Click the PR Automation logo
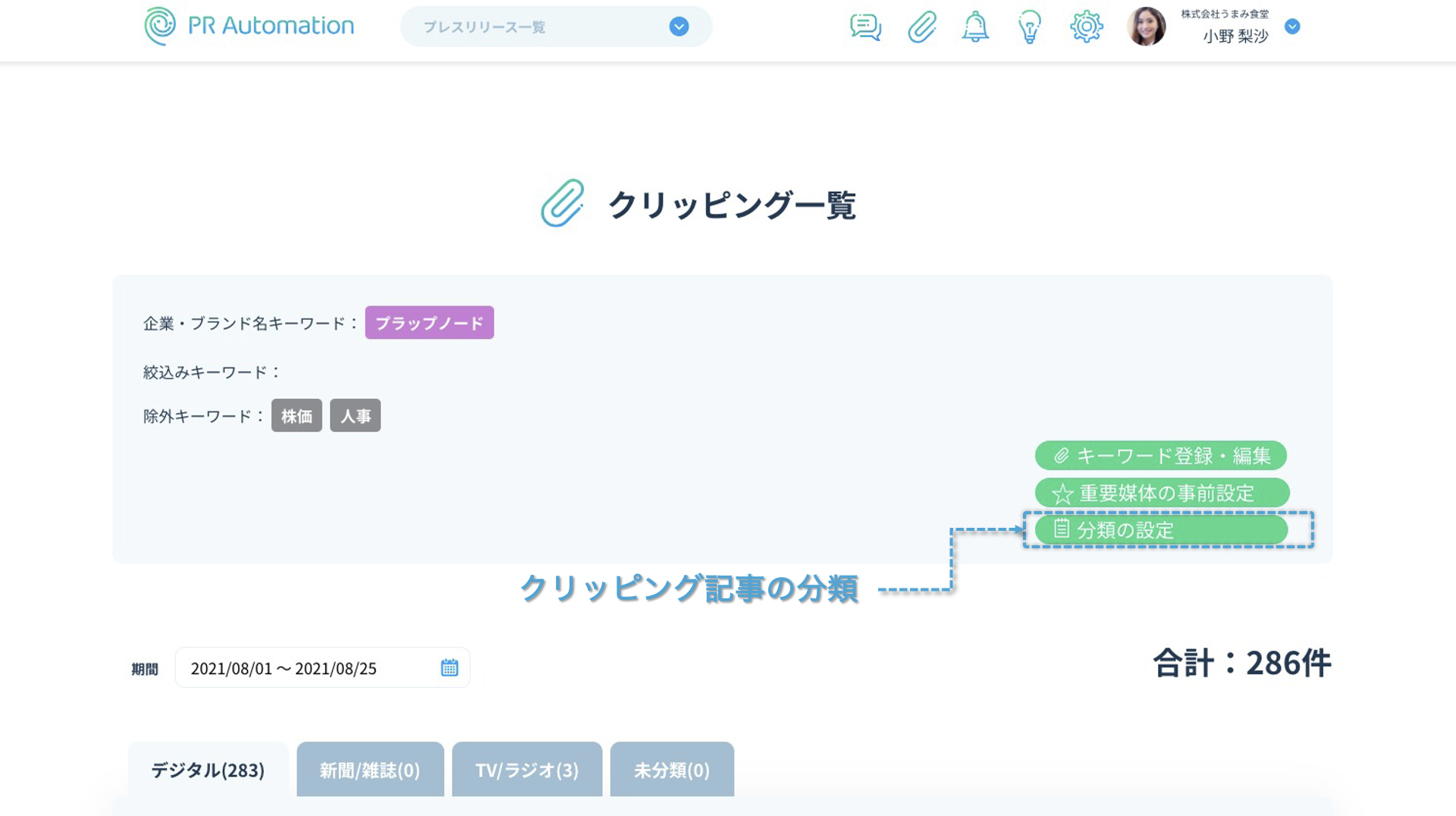 pyautogui.click(x=249, y=27)
